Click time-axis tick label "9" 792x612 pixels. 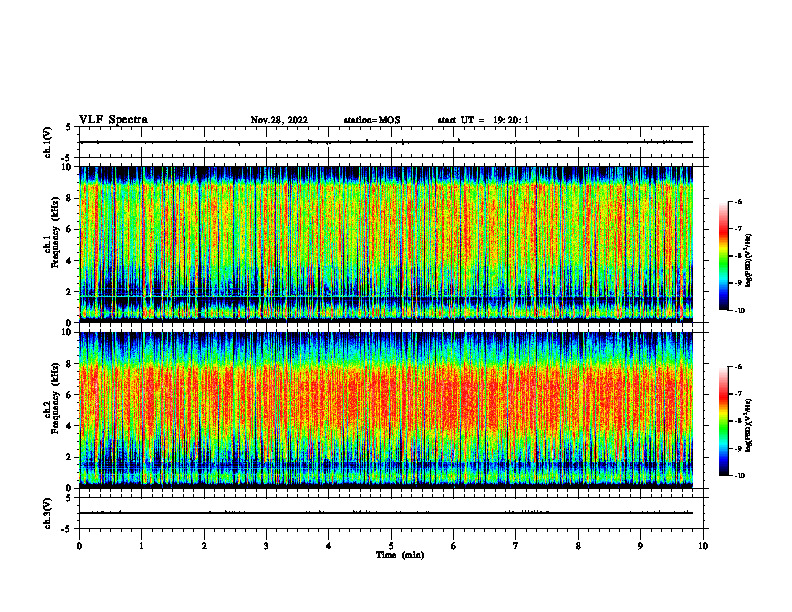pos(640,546)
